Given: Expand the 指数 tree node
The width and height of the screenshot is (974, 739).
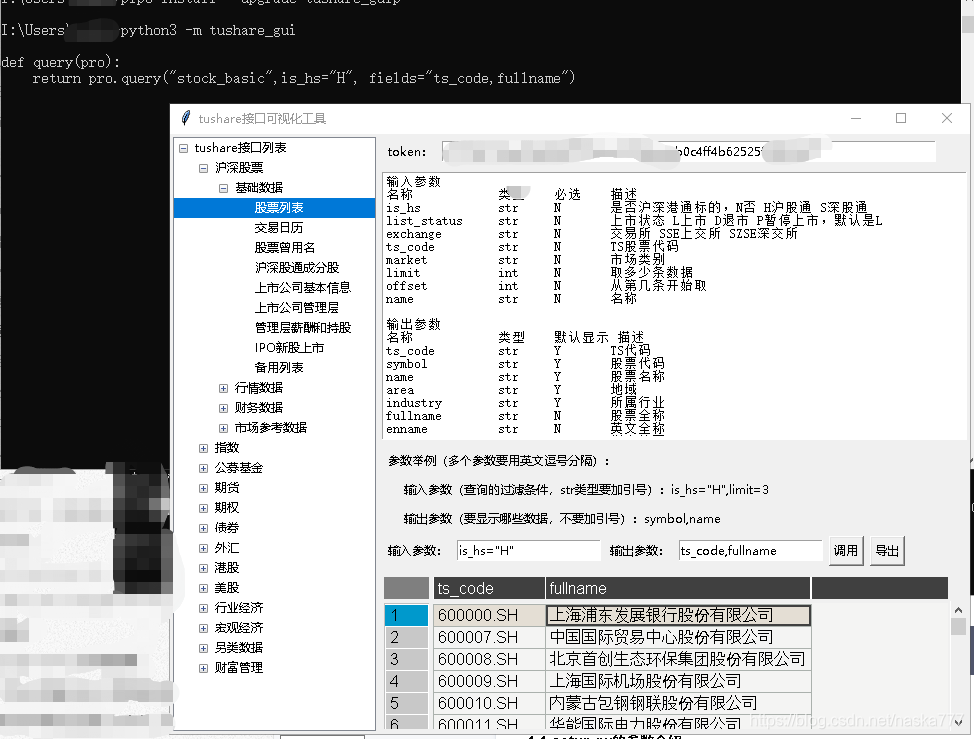Looking at the screenshot, I should pyautogui.click(x=203, y=448).
